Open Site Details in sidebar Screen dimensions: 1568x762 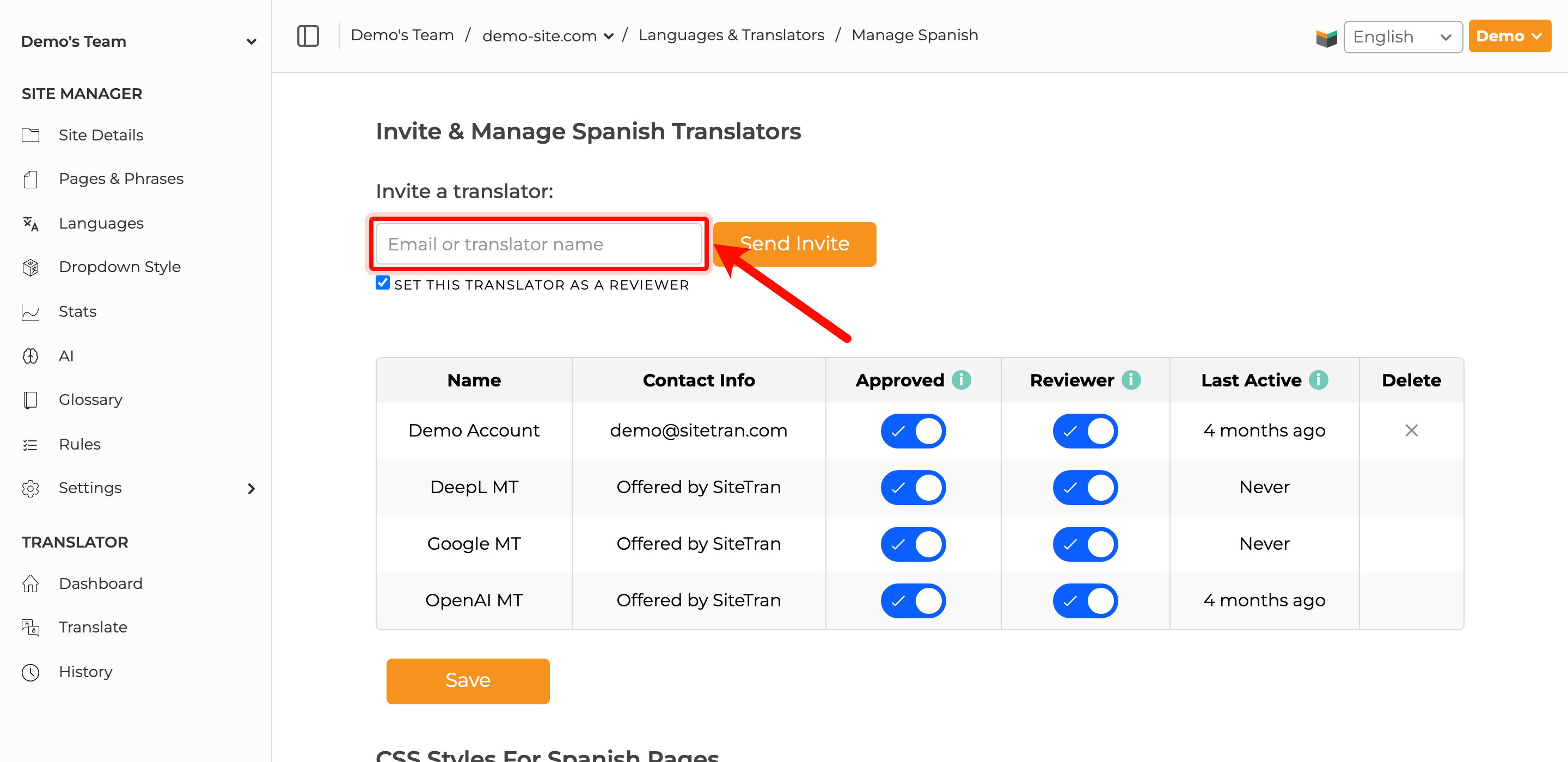click(x=101, y=135)
